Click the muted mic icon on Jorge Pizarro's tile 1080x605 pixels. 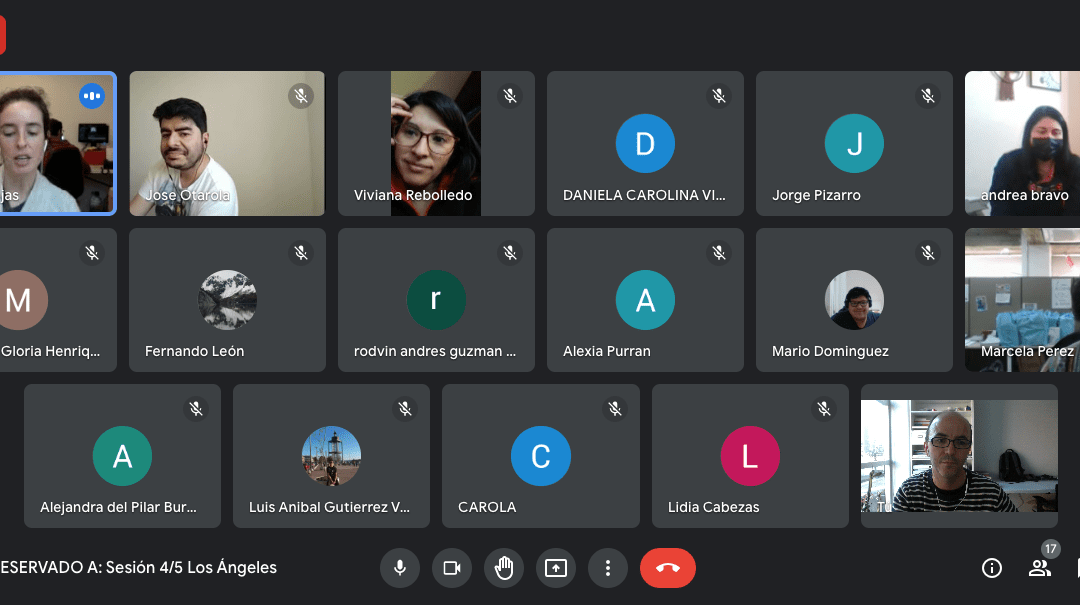click(x=928, y=96)
